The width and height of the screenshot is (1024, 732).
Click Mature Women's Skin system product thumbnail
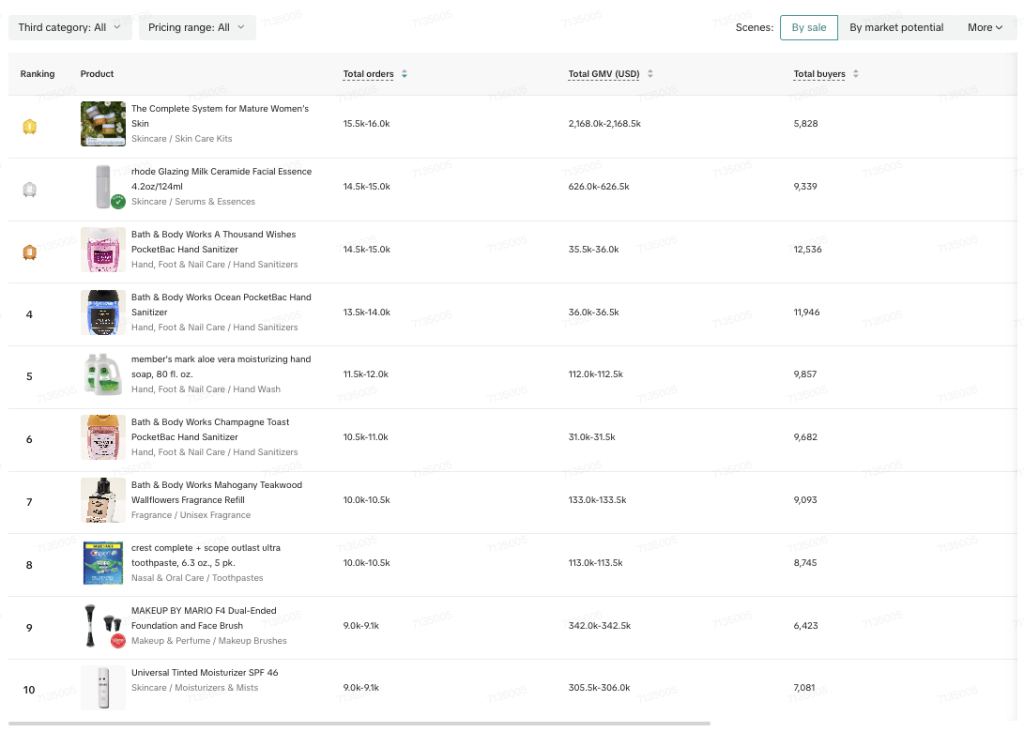tap(103, 123)
